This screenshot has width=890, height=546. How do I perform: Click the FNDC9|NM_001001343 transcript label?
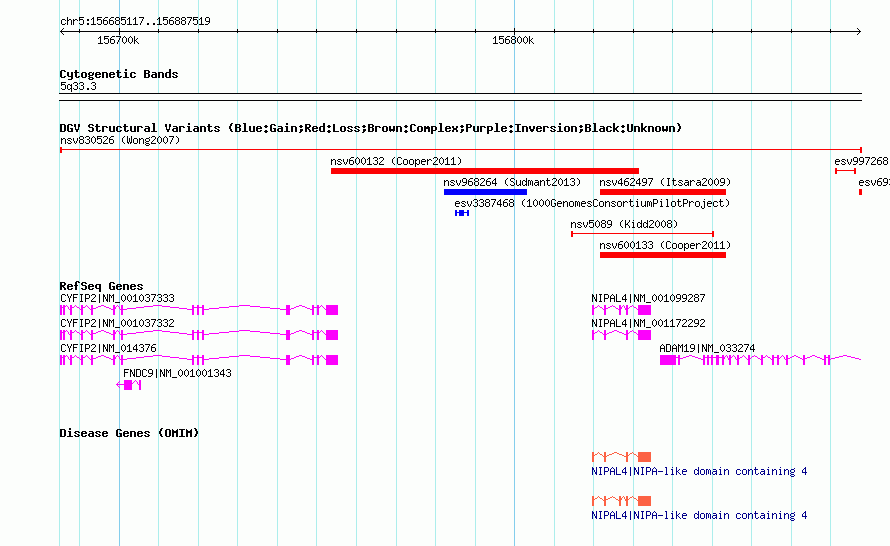coord(177,373)
